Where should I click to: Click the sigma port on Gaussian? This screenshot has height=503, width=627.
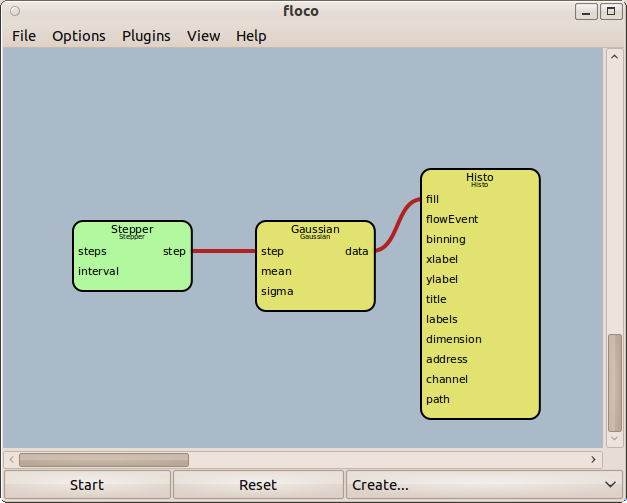277,291
